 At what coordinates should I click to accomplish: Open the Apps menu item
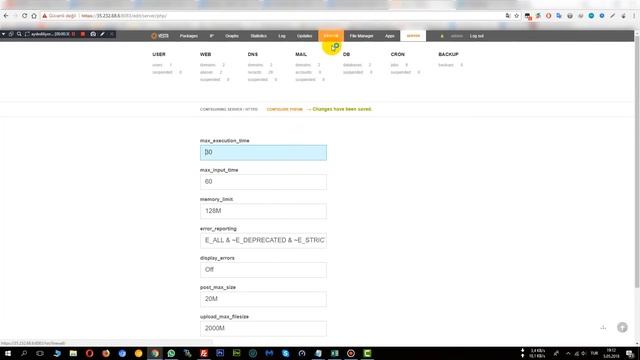390,36
